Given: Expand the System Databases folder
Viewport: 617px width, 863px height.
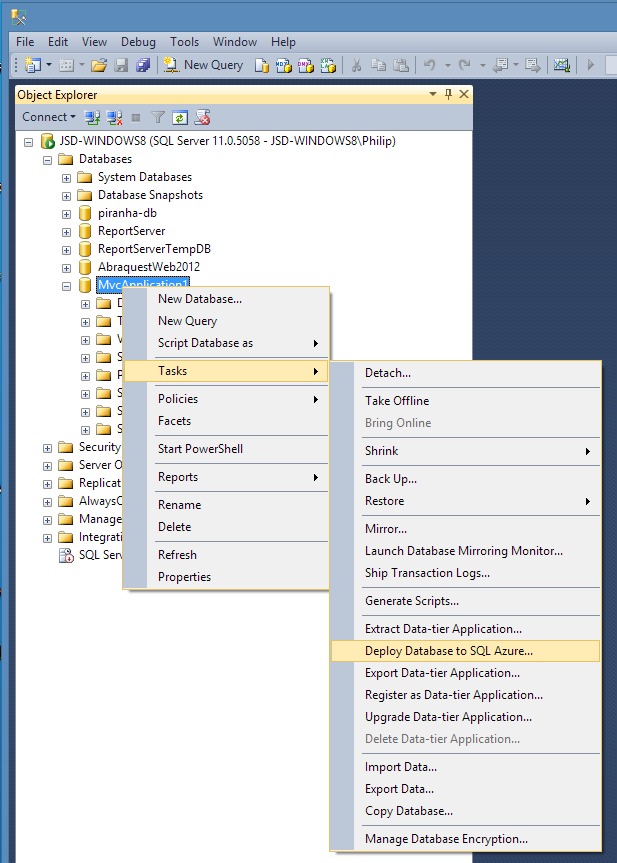Looking at the screenshot, I should 67,178.
